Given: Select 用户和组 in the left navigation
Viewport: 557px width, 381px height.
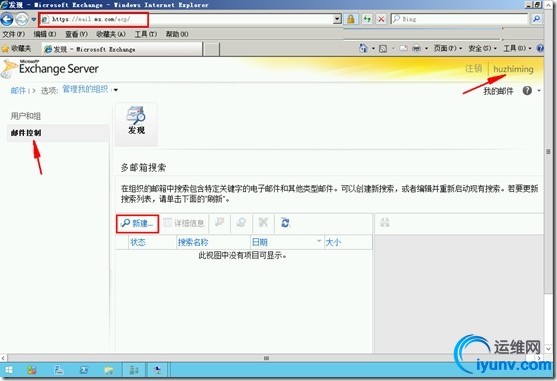Looking at the screenshot, I should click(x=26, y=116).
